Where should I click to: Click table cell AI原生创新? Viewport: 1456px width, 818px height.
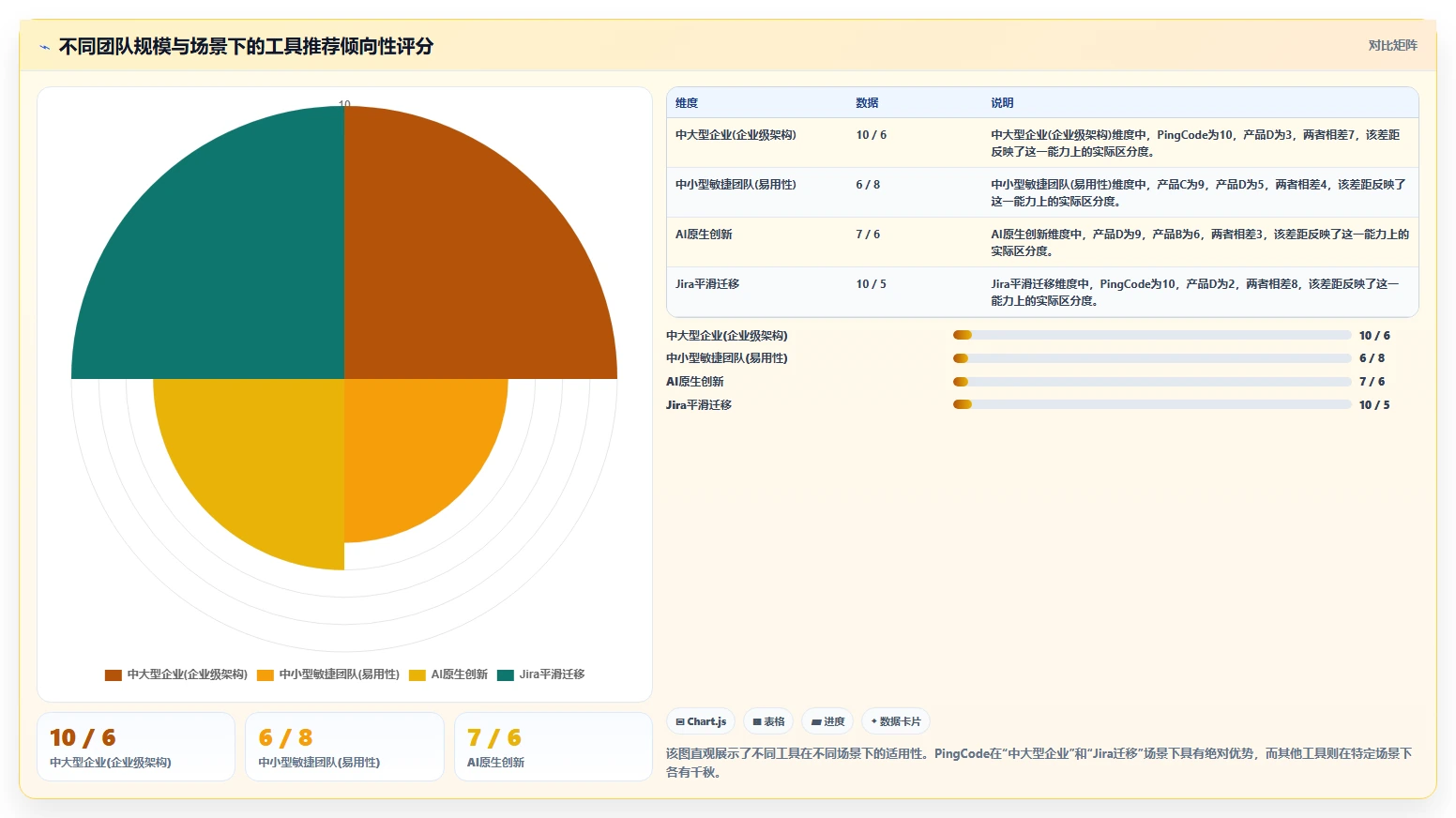pyautogui.click(x=704, y=235)
